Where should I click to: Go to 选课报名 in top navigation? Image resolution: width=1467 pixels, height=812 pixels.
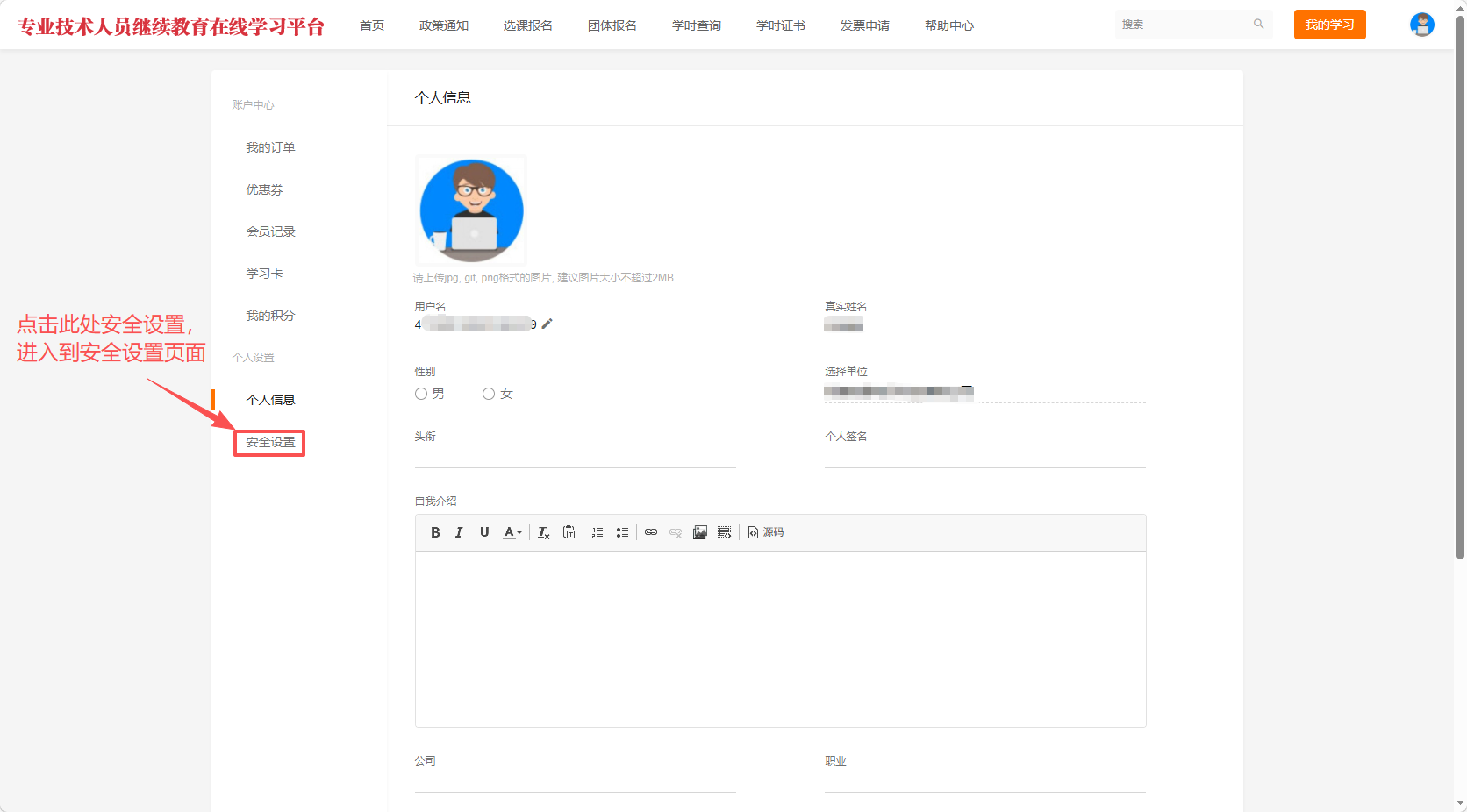coord(528,25)
